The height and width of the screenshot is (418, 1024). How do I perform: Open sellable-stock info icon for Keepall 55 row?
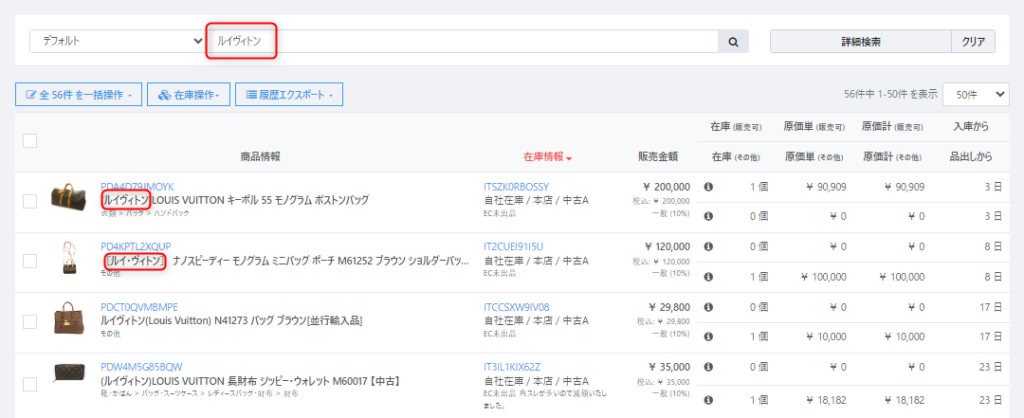[x=709, y=187]
